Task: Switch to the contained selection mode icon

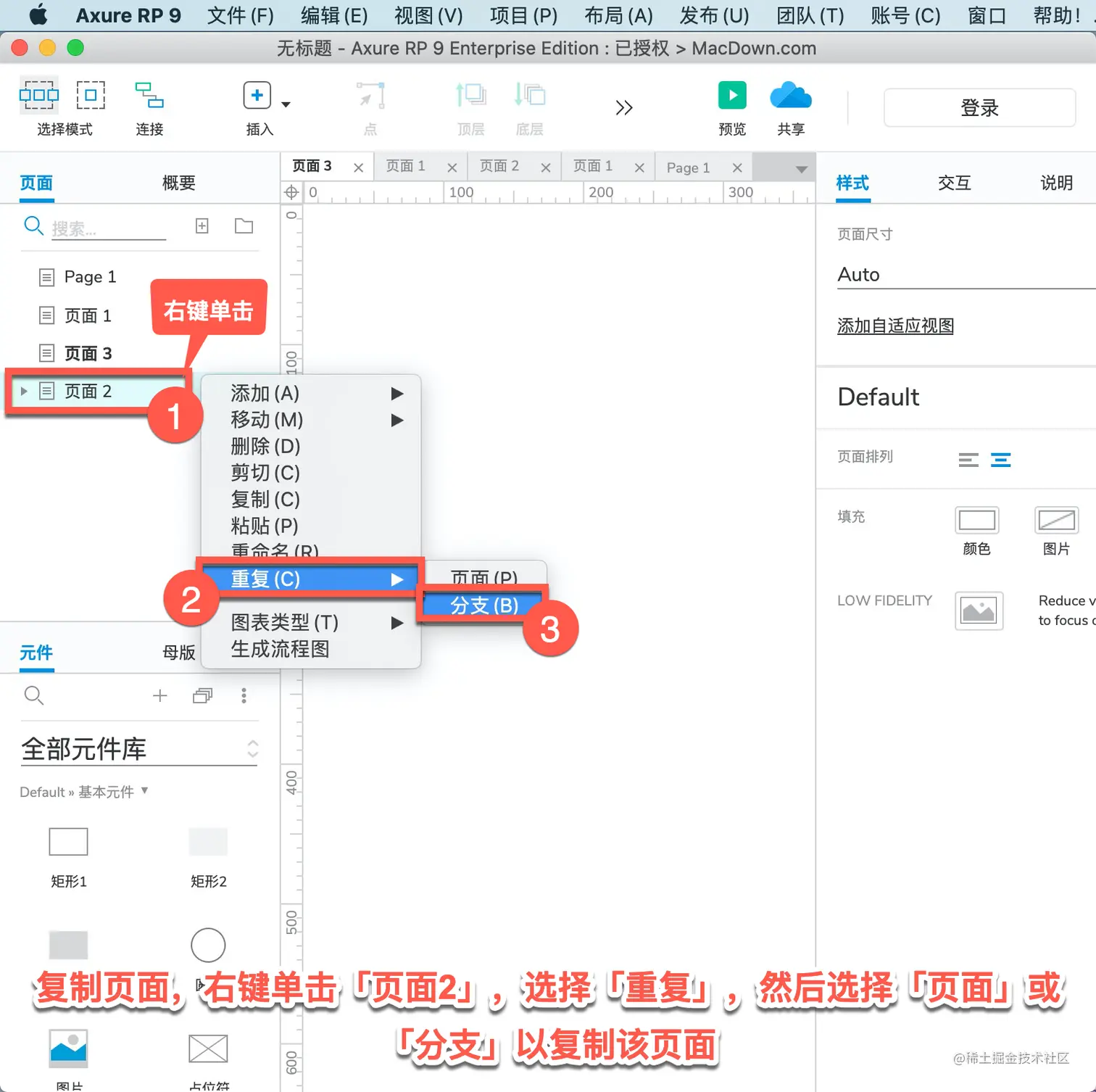Action: pyautogui.click(x=91, y=95)
